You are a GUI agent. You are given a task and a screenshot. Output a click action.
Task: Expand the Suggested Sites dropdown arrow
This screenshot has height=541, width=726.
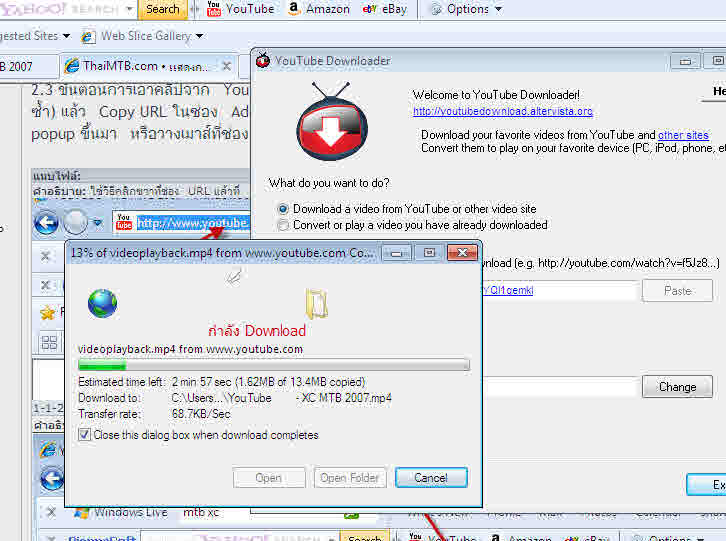point(66,36)
